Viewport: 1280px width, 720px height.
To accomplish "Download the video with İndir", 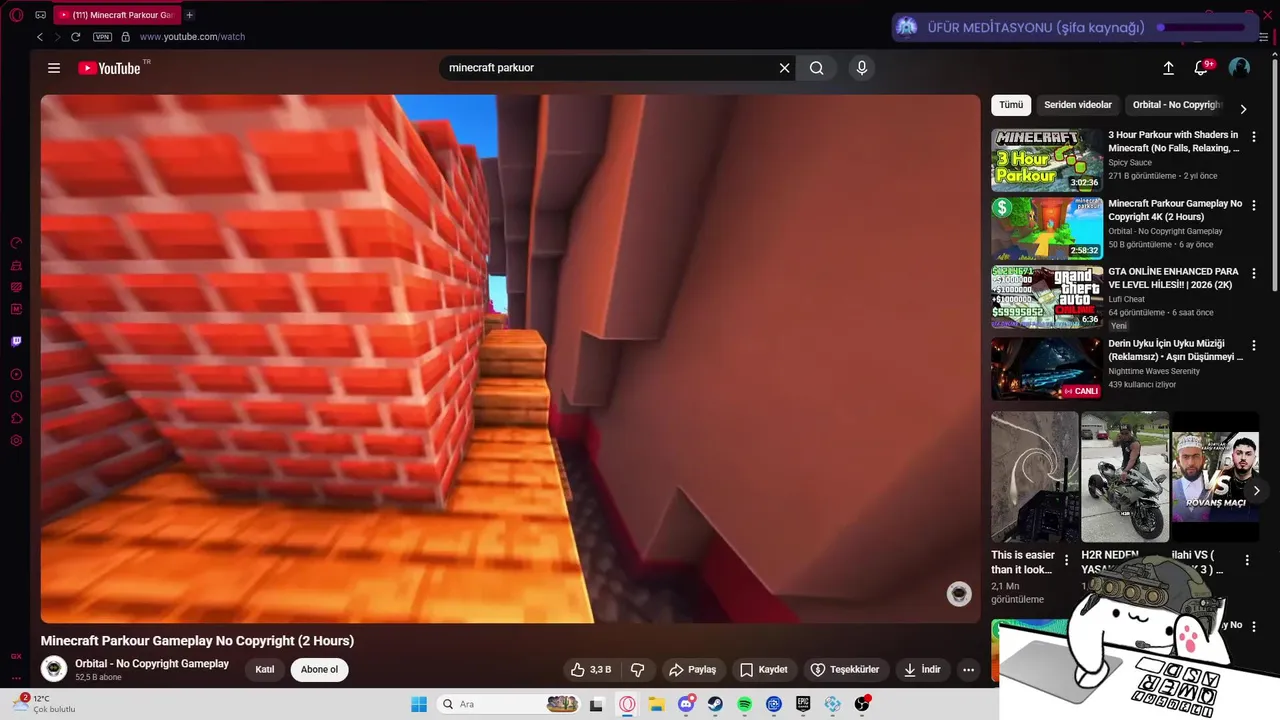I will [922, 670].
